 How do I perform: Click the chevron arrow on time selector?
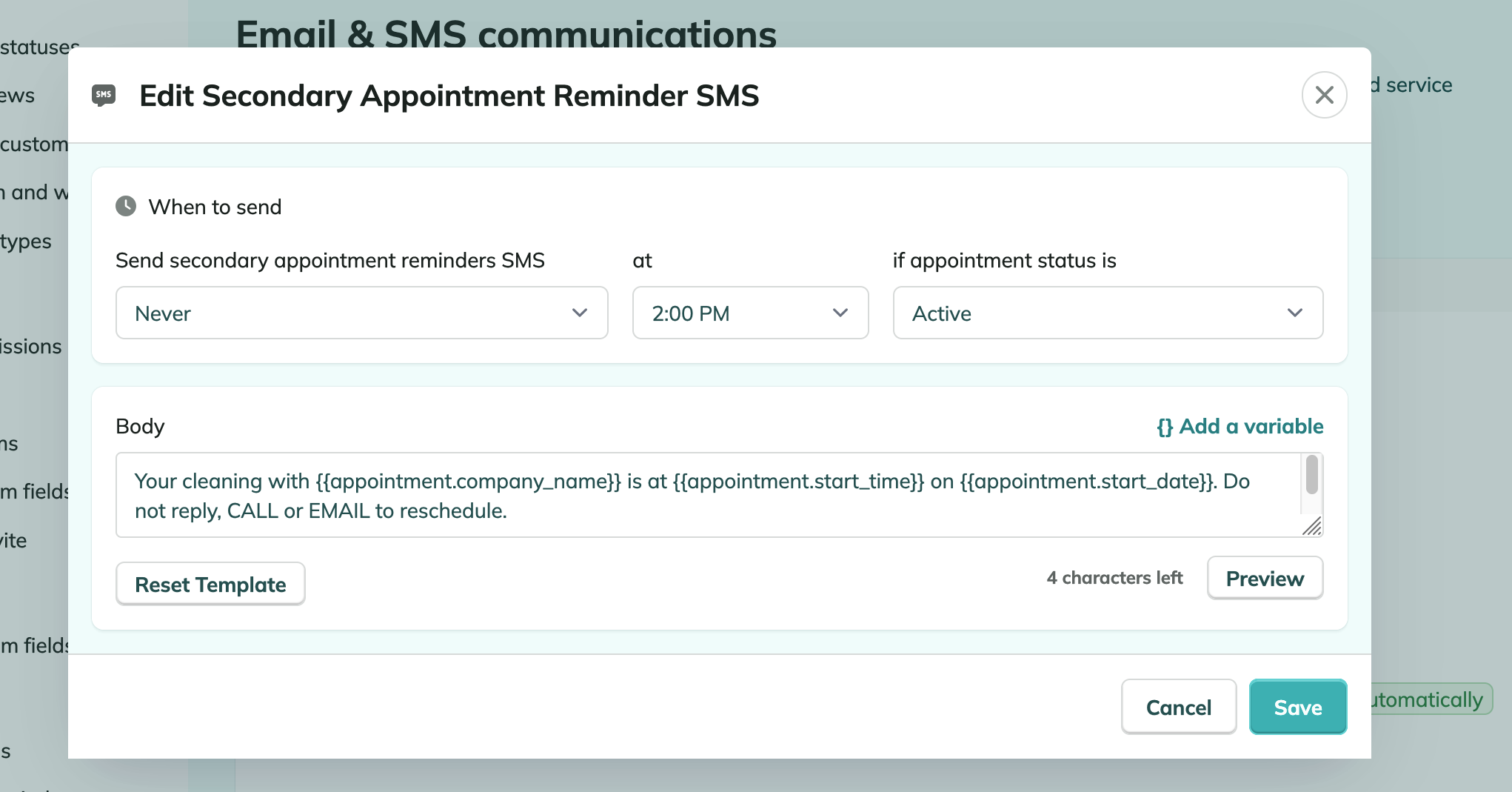(840, 313)
